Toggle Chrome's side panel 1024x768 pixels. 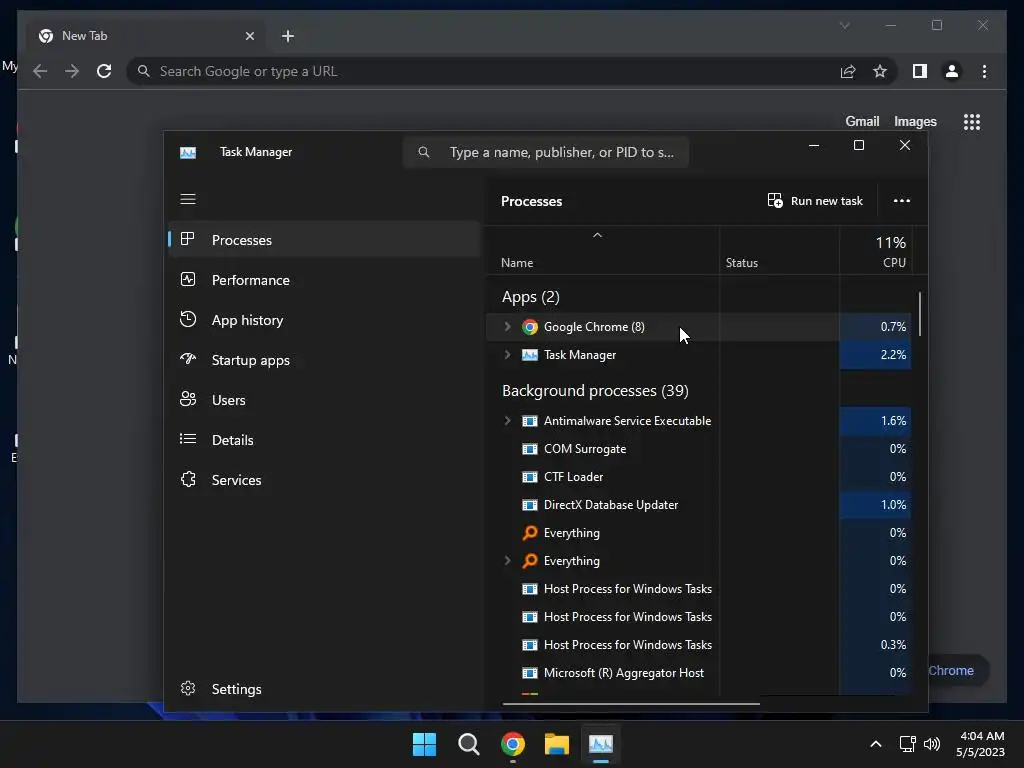[920, 71]
